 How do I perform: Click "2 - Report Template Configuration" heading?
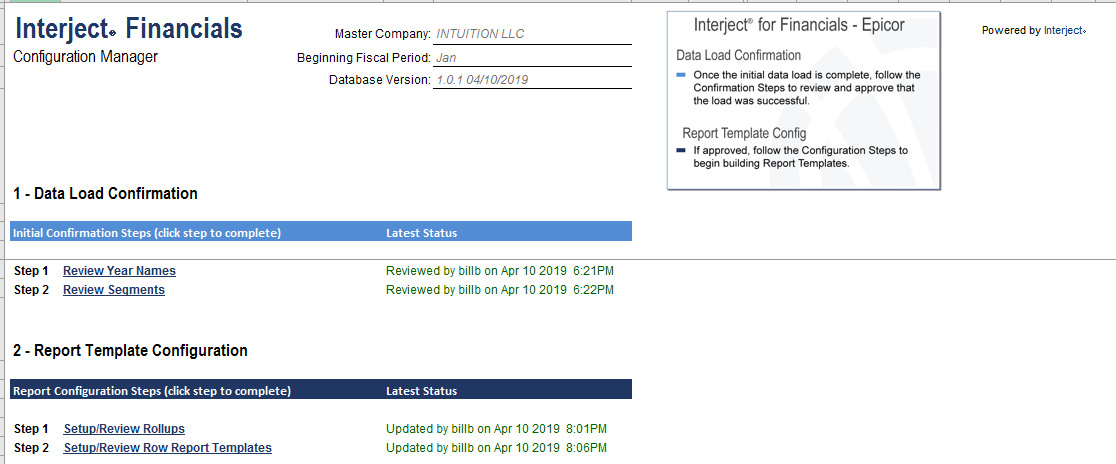tap(131, 351)
